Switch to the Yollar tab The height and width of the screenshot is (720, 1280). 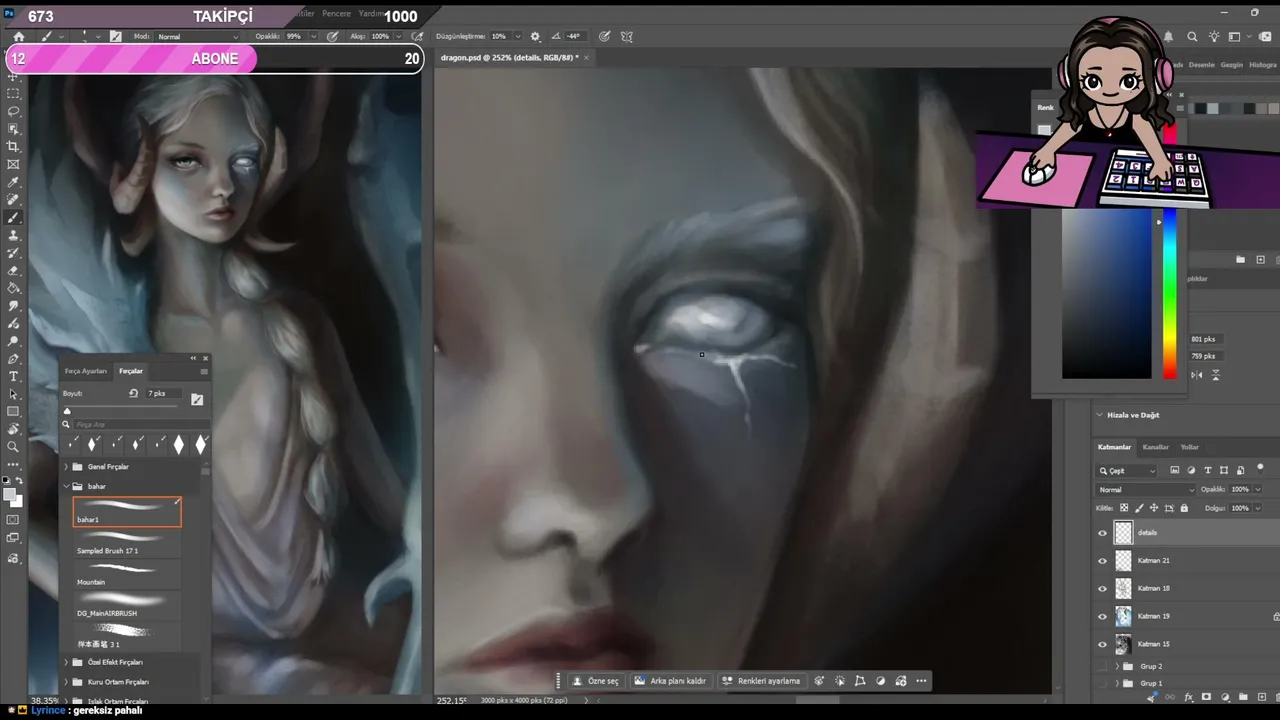pos(1190,447)
